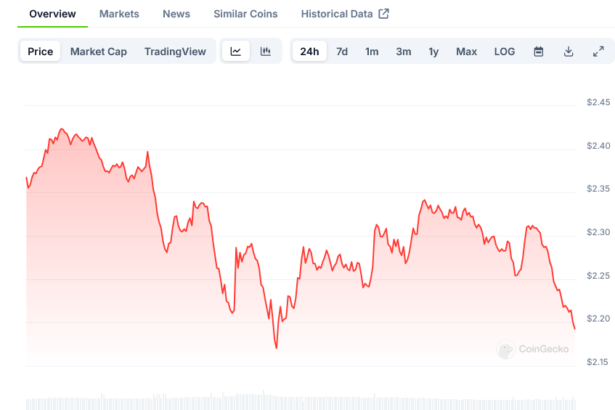Select the Price chart mode
The image size is (615, 410).
(41, 52)
